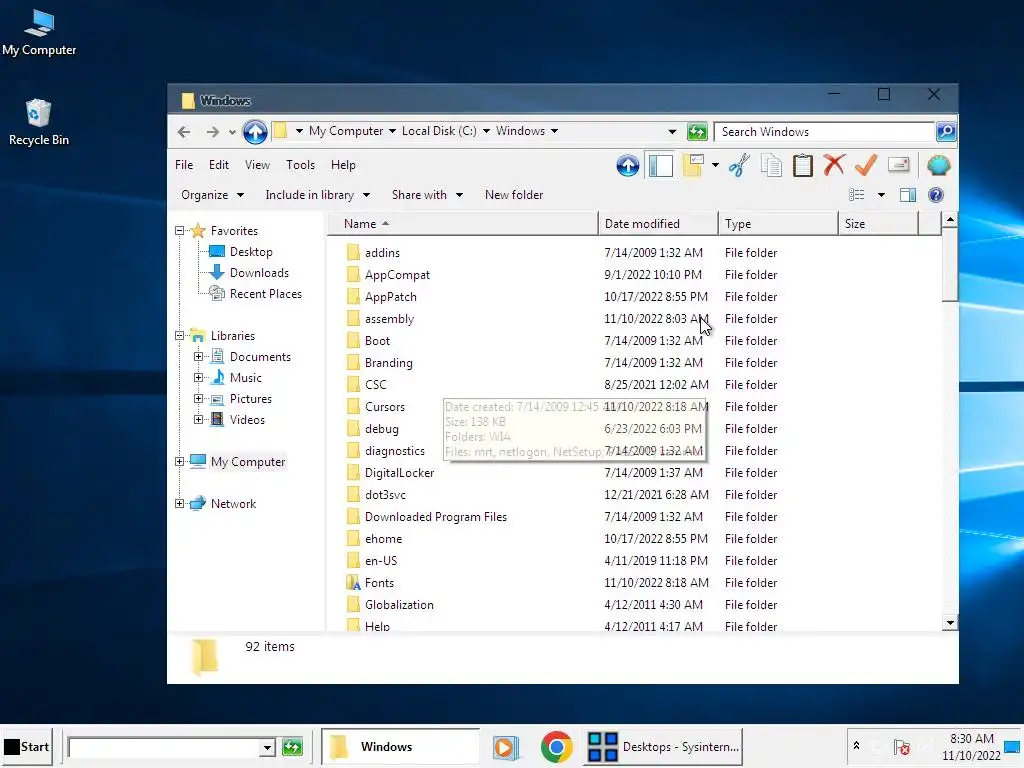Show hidden system tray icons
This screenshot has height=768, width=1024.
click(856, 746)
